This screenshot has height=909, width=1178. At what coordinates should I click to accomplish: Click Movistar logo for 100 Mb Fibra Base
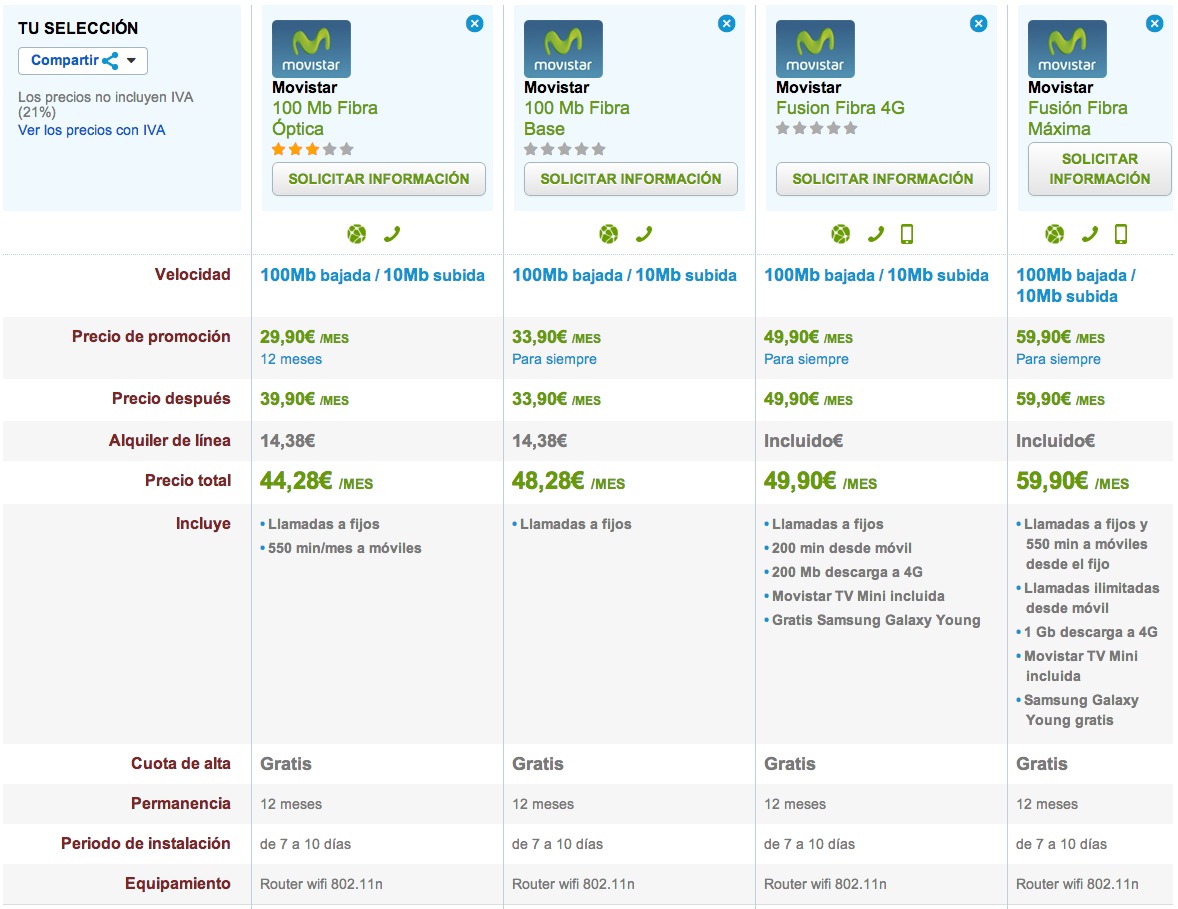click(x=563, y=49)
